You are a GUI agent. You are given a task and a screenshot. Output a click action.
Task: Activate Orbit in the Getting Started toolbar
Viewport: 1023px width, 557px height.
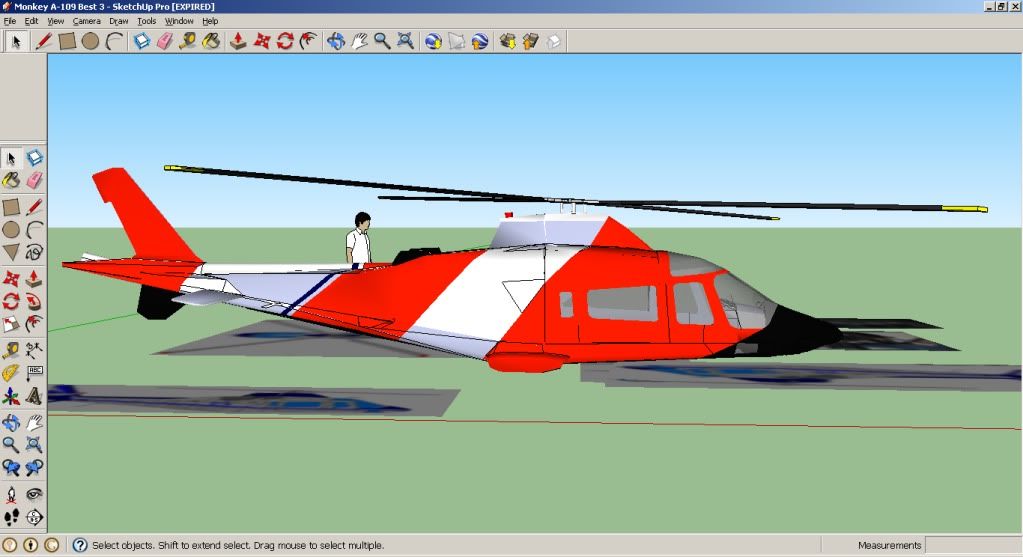click(335, 42)
